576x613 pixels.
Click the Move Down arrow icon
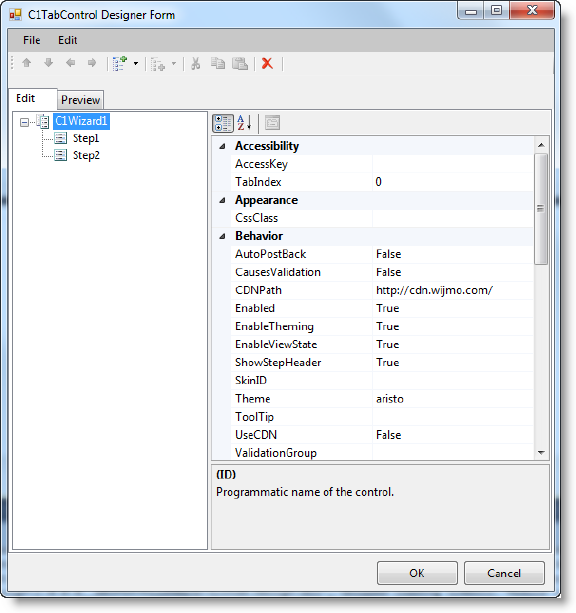point(48,63)
